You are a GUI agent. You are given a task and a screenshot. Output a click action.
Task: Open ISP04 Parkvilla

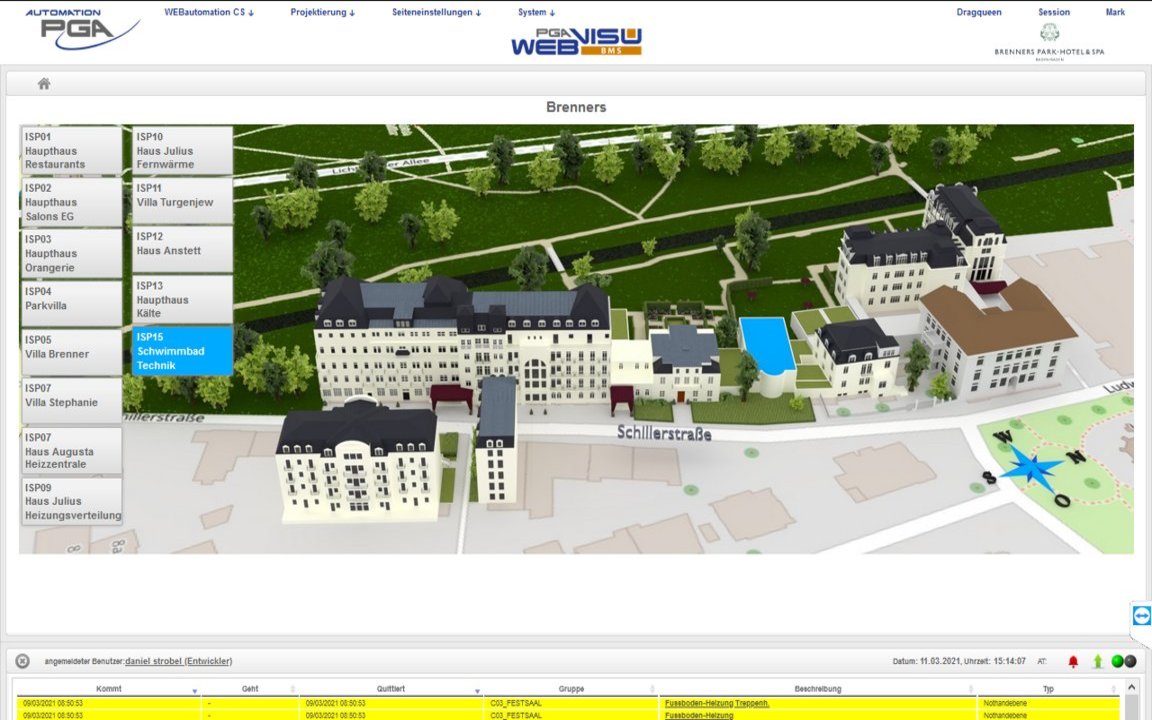point(71,303)
